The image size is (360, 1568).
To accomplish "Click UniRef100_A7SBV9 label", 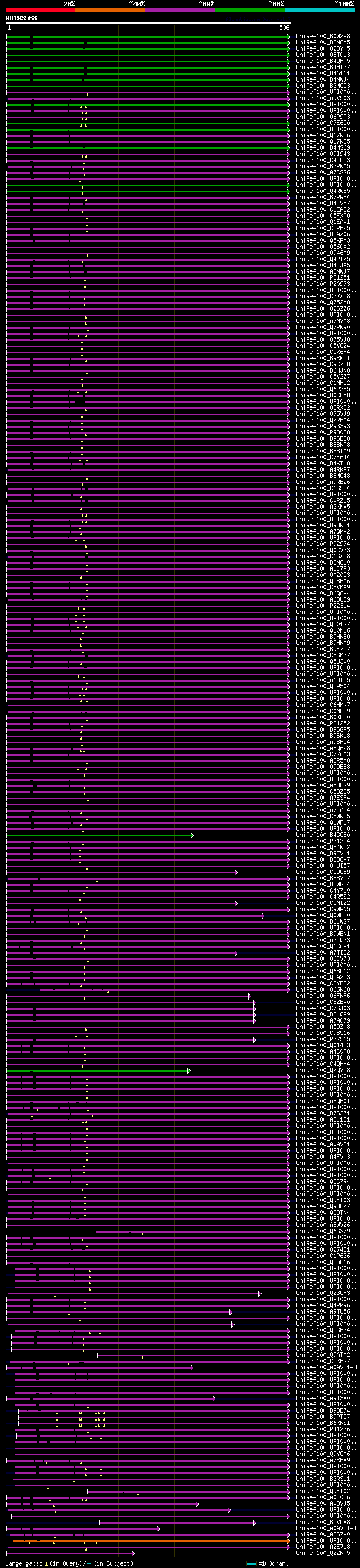I will [323, 1461].
